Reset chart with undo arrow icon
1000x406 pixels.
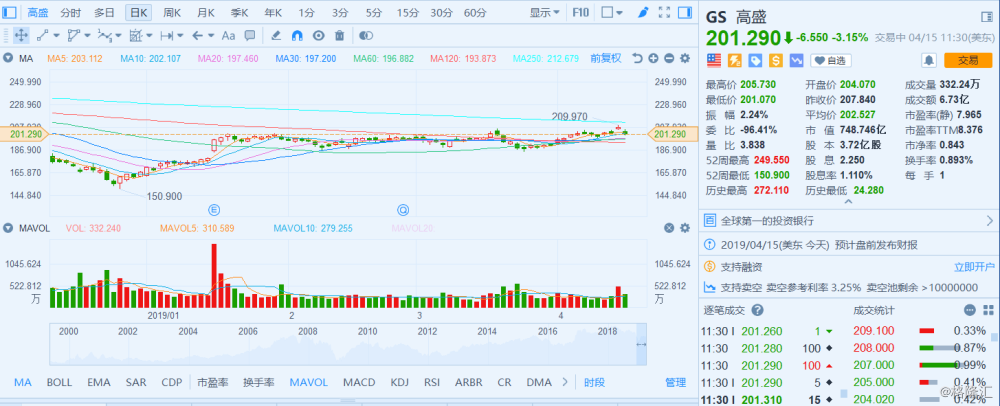tap(637, 58)
